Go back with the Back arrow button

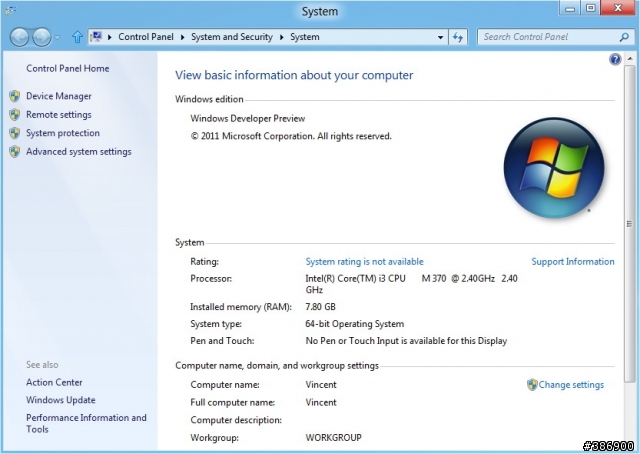(19, 37)
